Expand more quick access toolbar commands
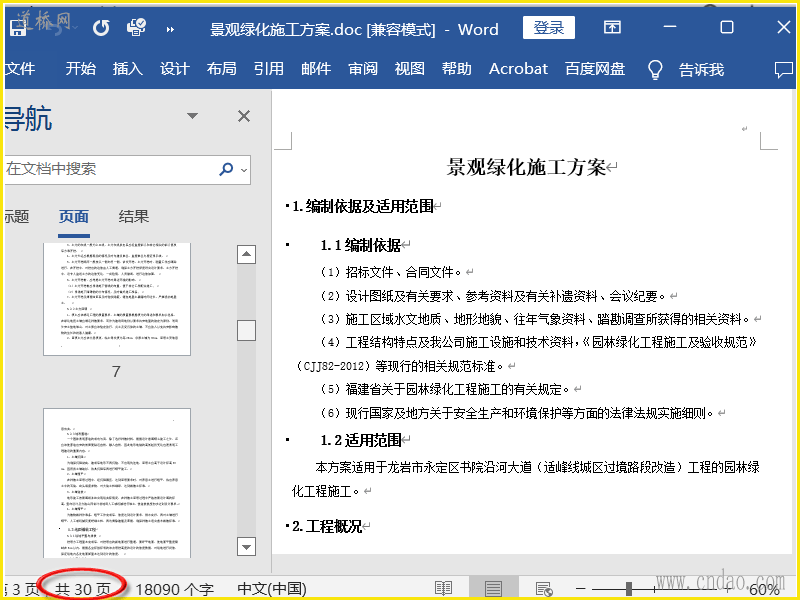Screen dimensions: 800x600 170,30
